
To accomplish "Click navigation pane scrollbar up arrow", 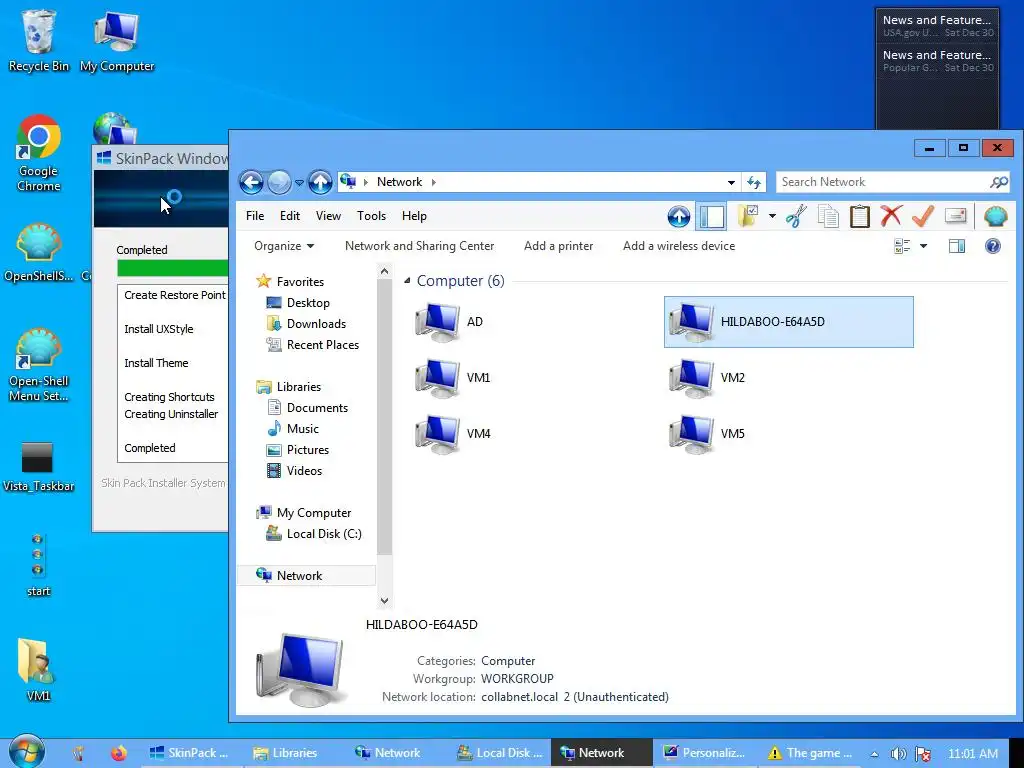I will [x=384, y=271].
